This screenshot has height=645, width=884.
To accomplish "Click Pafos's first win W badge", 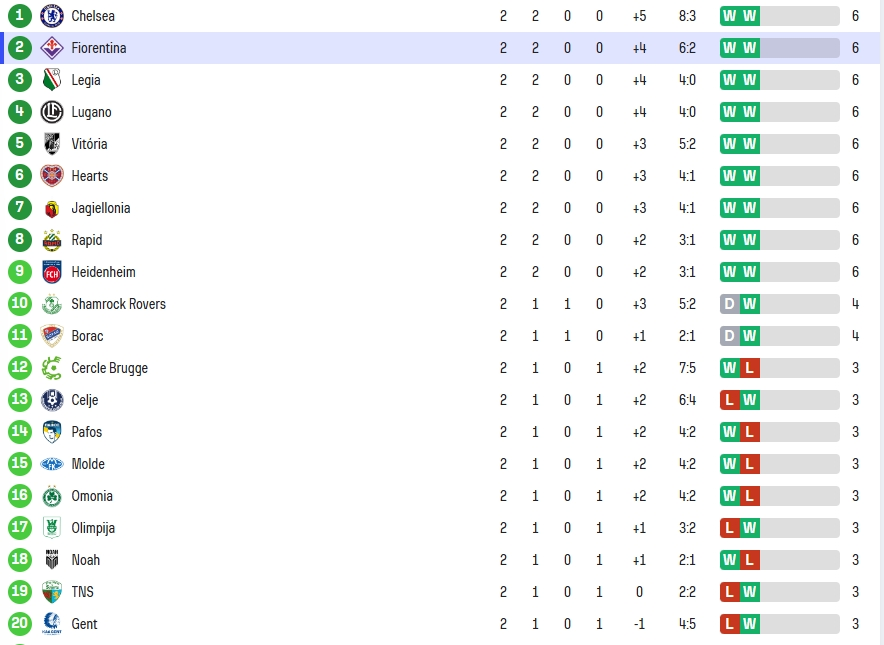I will [730, 432].
